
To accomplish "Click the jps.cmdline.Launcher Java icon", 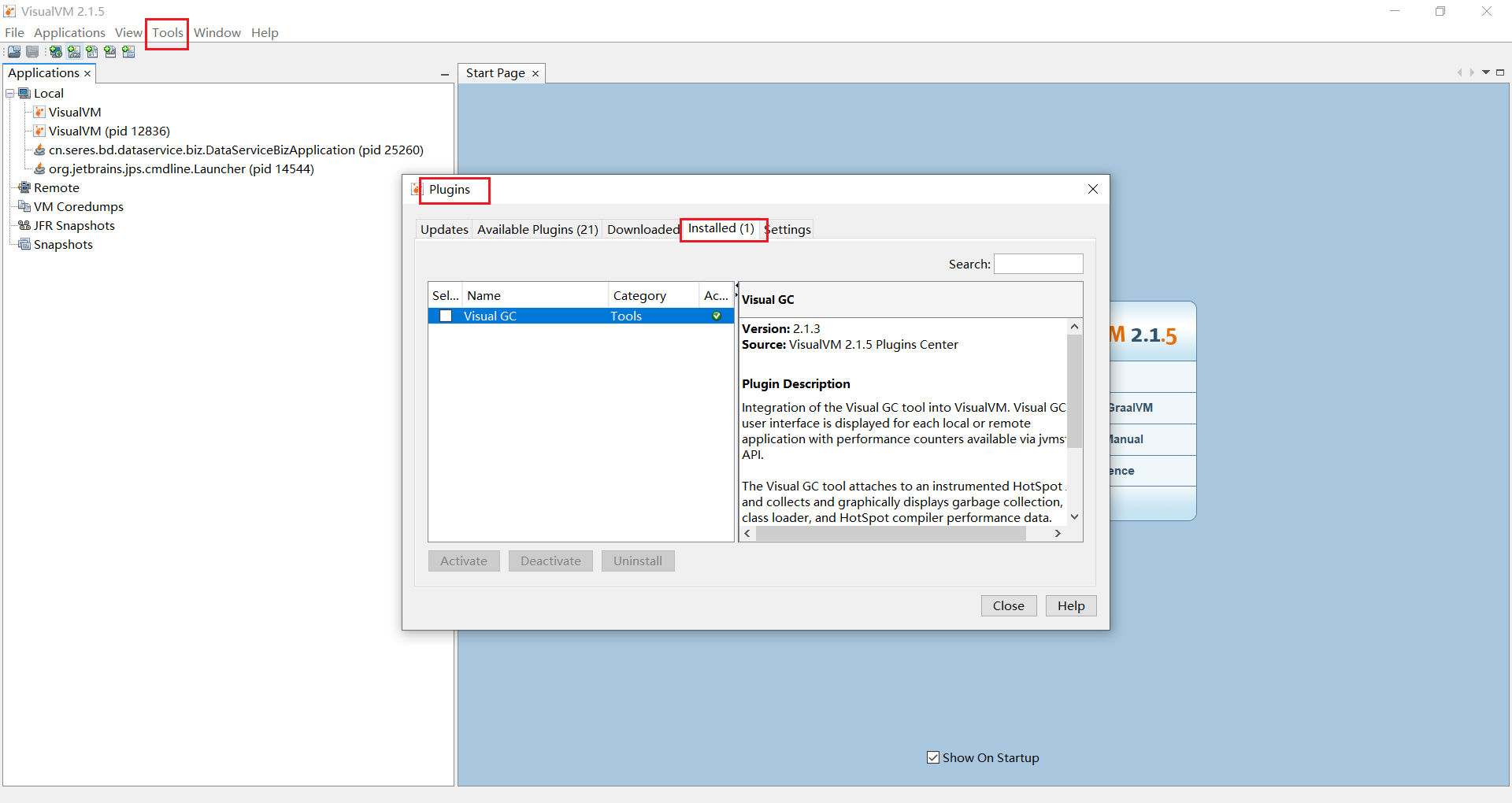I will click(x=39, y=169).
